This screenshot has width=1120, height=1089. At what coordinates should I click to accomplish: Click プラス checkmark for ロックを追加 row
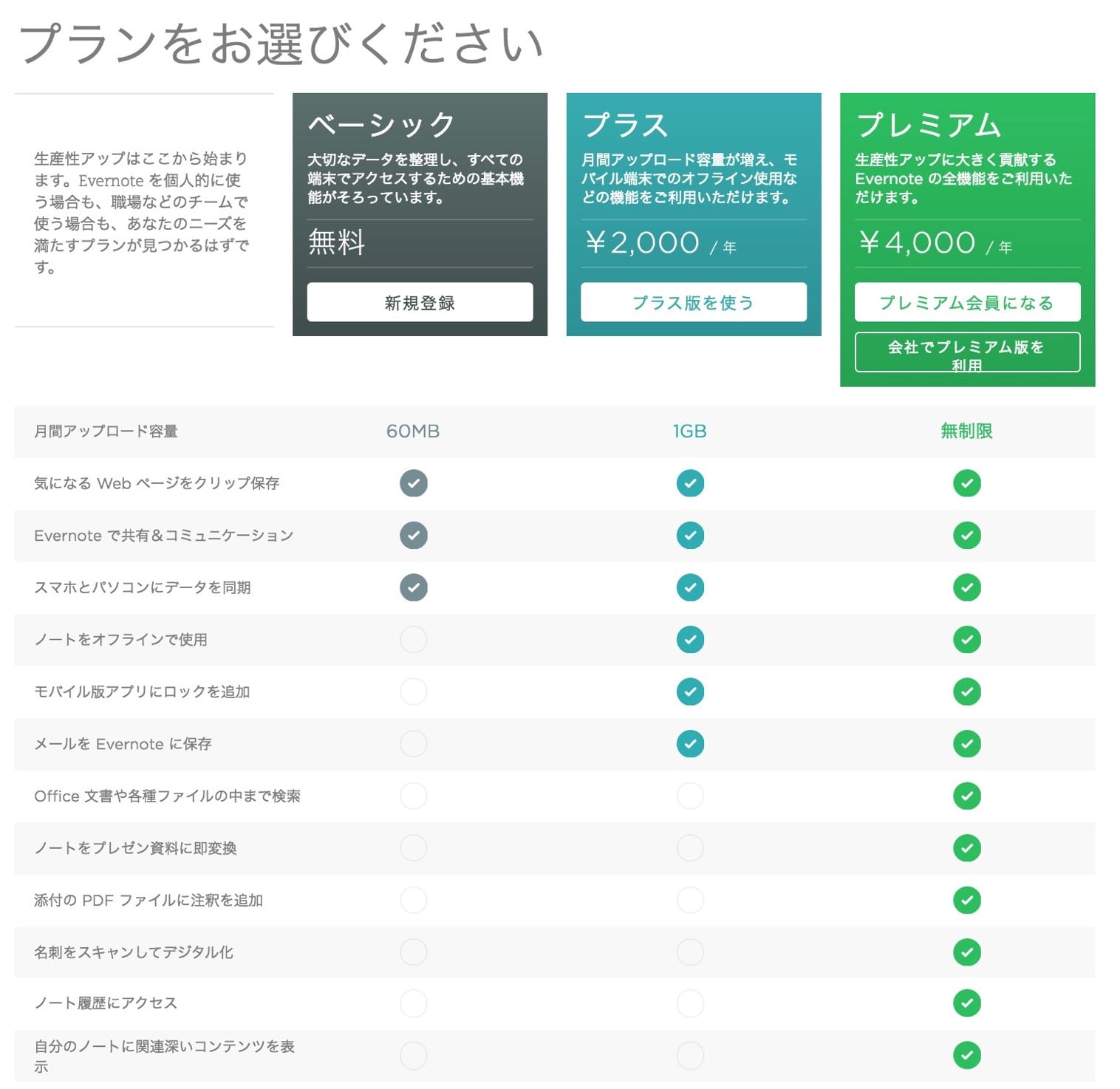click(x=690, y=692)
